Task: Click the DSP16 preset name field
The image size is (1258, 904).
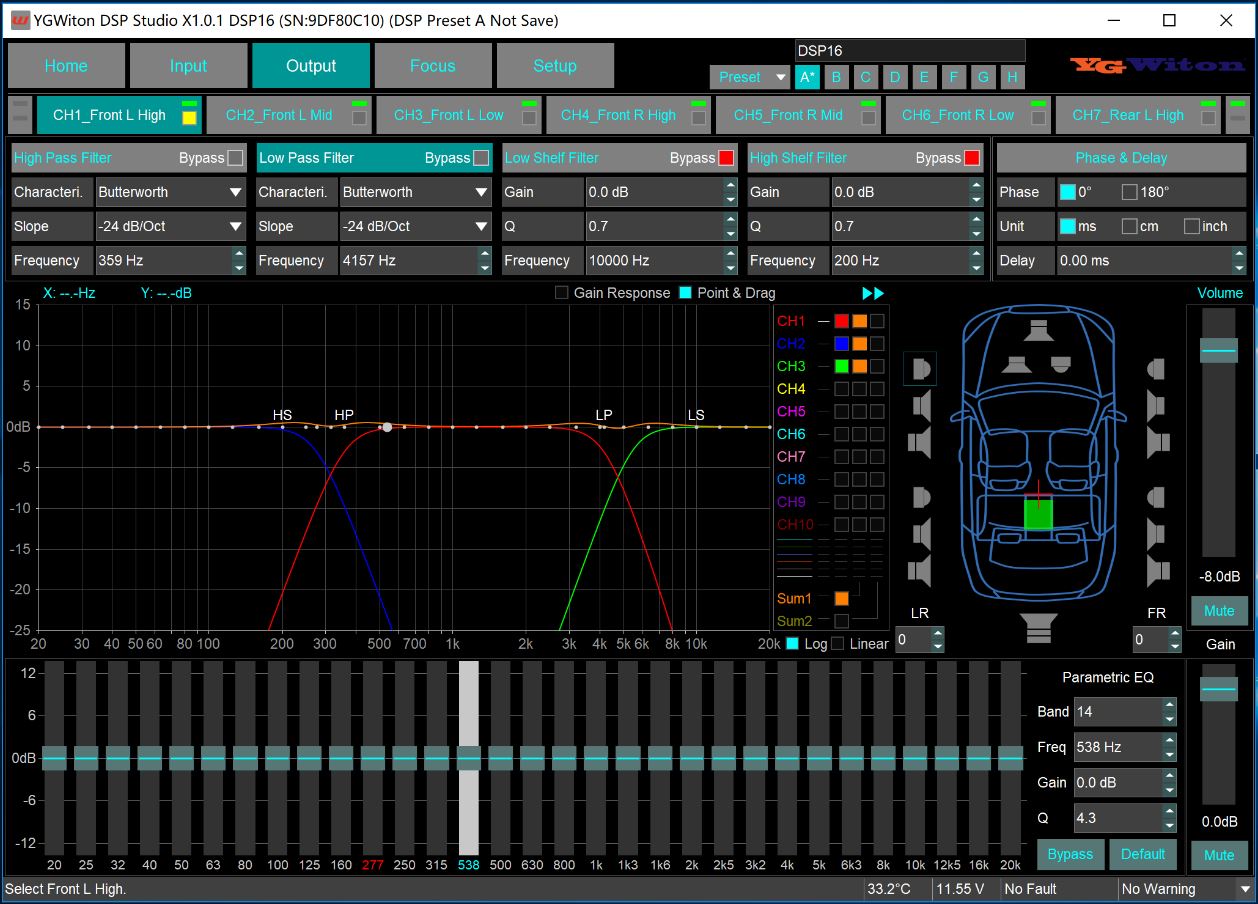Action: pos(910,51)
